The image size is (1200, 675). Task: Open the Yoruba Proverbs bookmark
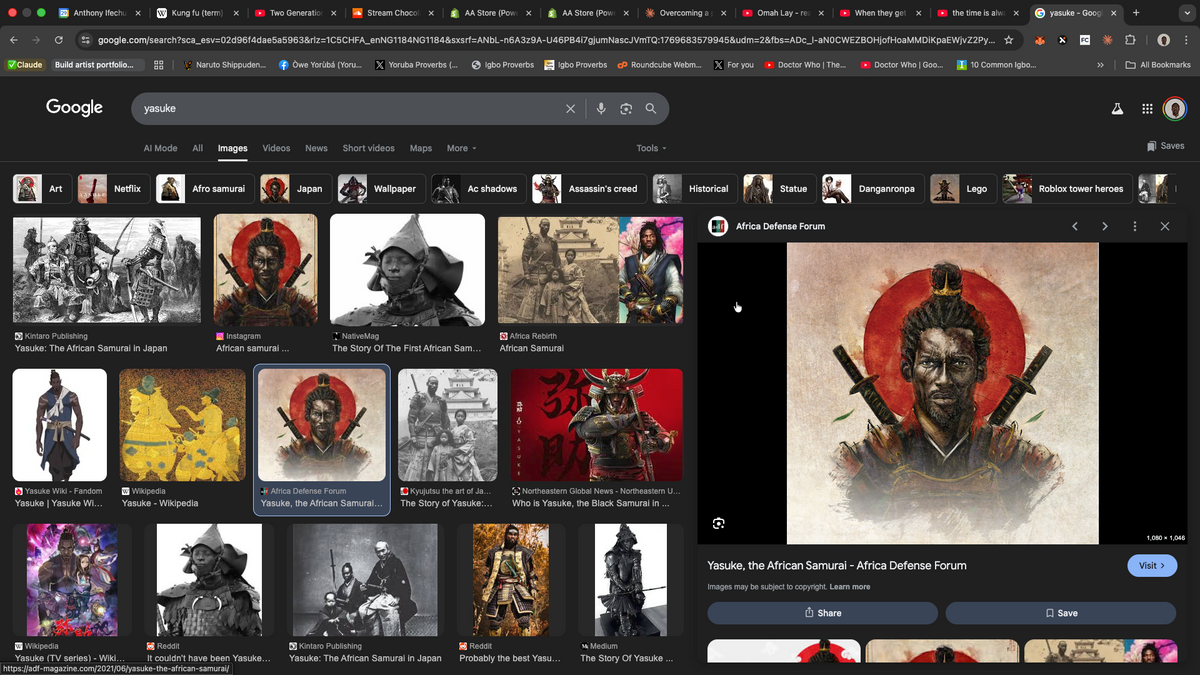[415, 65]
